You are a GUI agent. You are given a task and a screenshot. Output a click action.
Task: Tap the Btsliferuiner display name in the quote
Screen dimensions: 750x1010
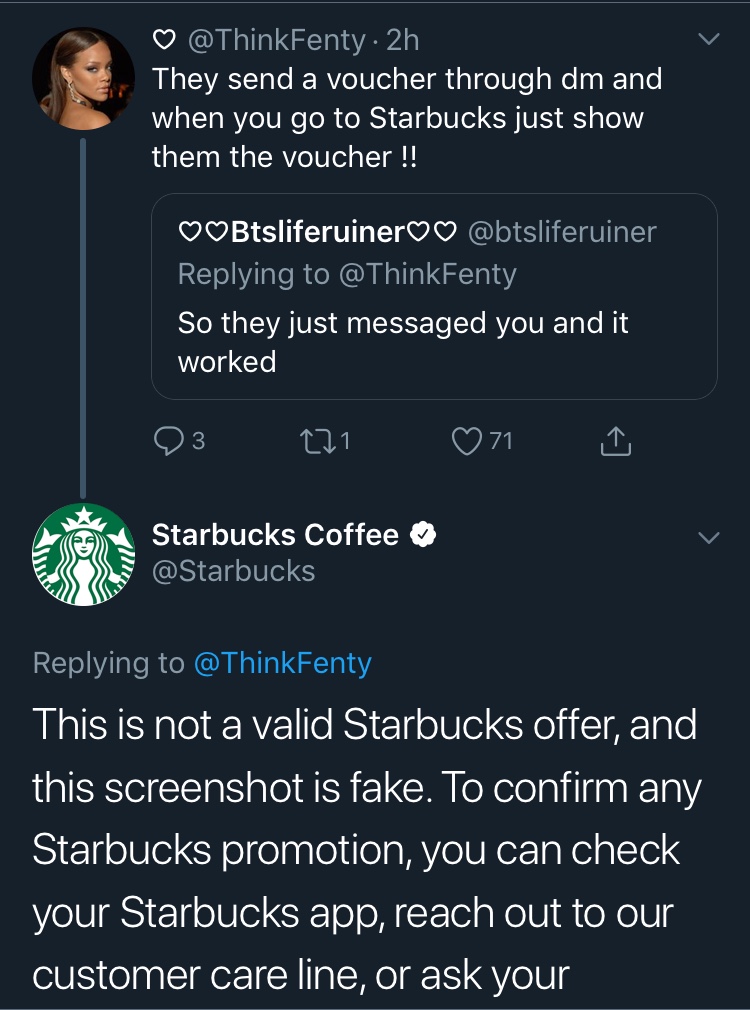point(317,232)
